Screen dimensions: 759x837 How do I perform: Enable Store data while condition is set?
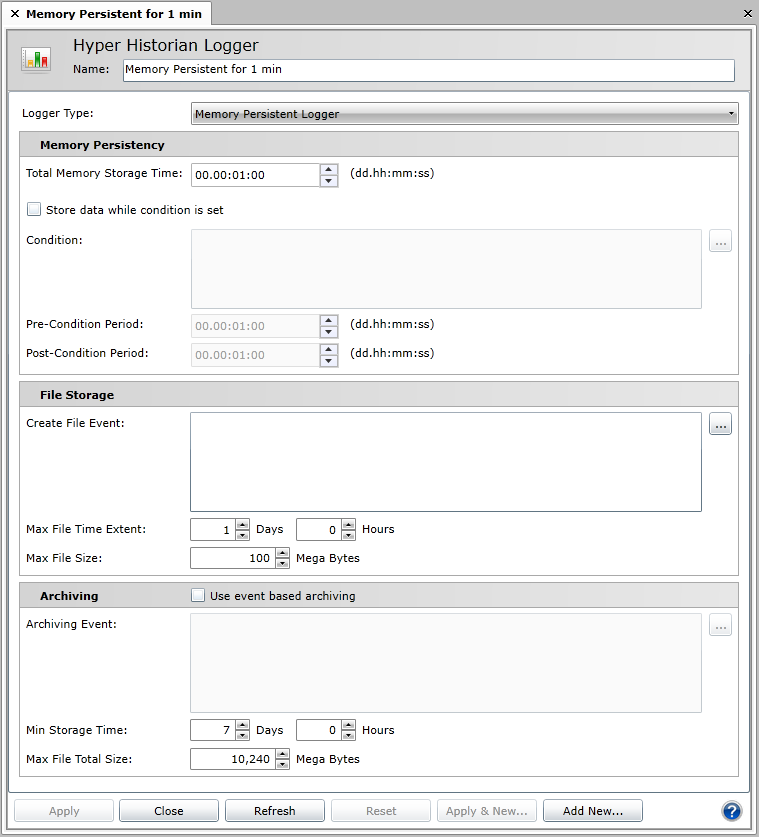pos(34,210)
